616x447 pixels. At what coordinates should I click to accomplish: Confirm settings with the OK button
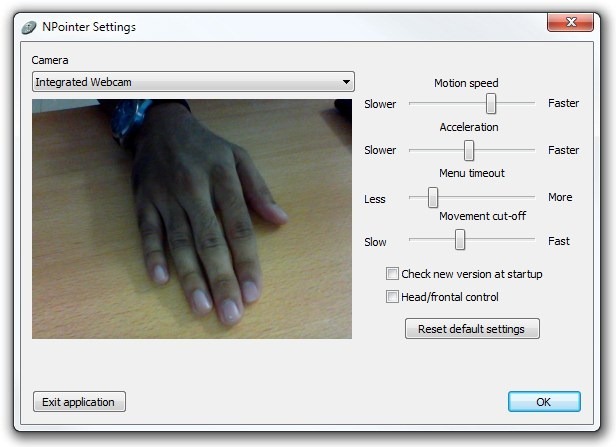[x=544, y=402]
